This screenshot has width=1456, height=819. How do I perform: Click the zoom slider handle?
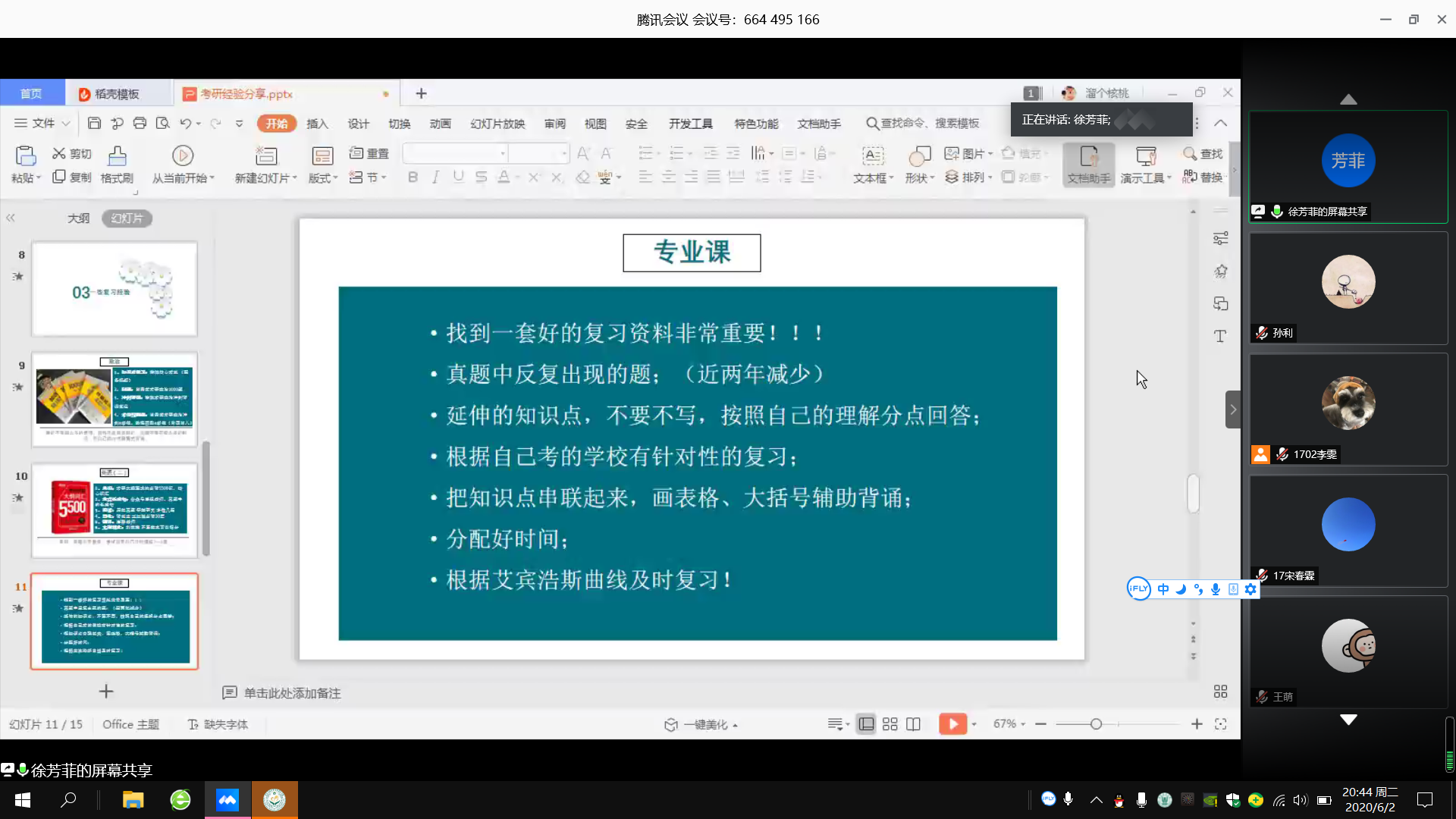point(1096,724)
